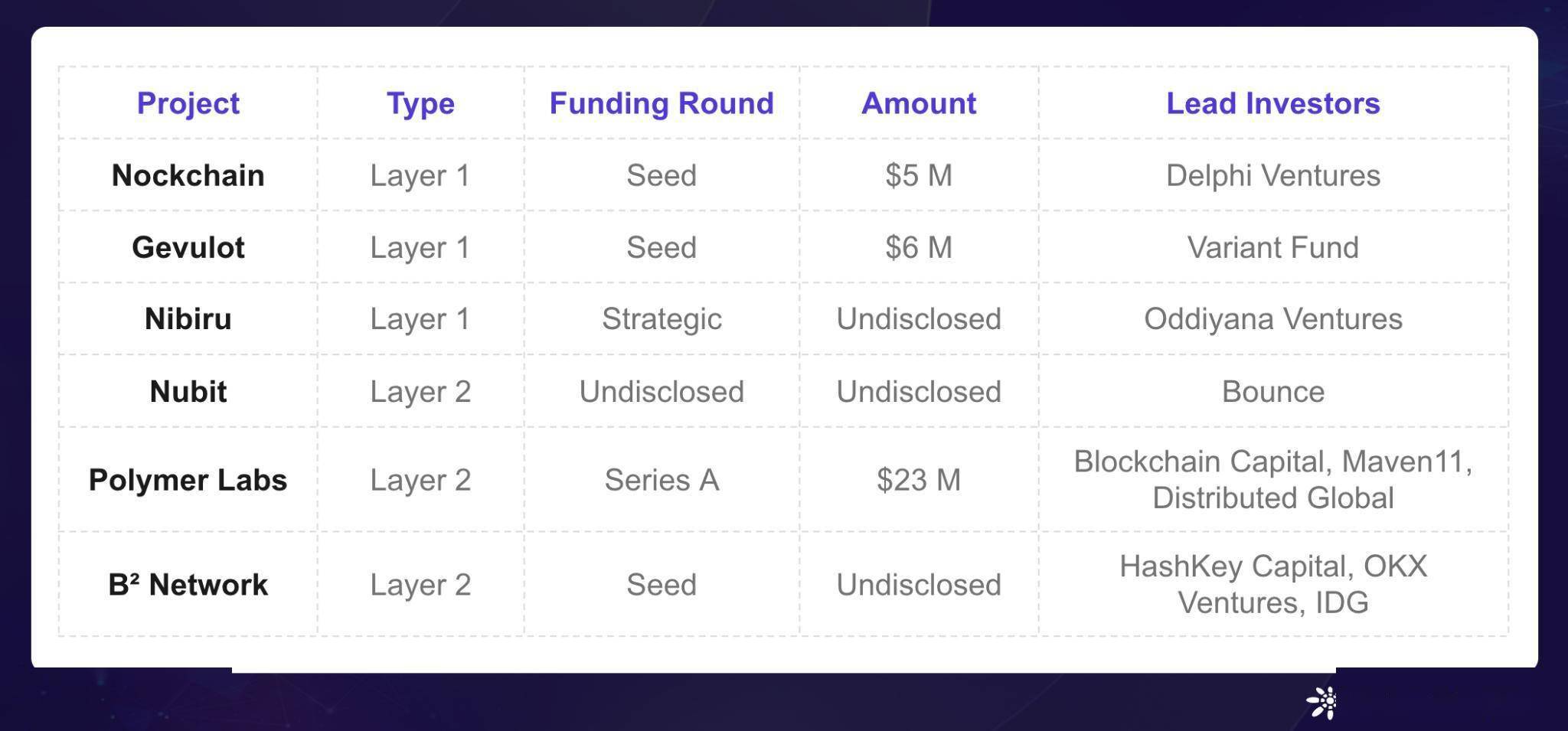Select the Polymer Labs project cell
This screenshot has width=1568, height=731.
pyautogui.click(x=188, y=480)
